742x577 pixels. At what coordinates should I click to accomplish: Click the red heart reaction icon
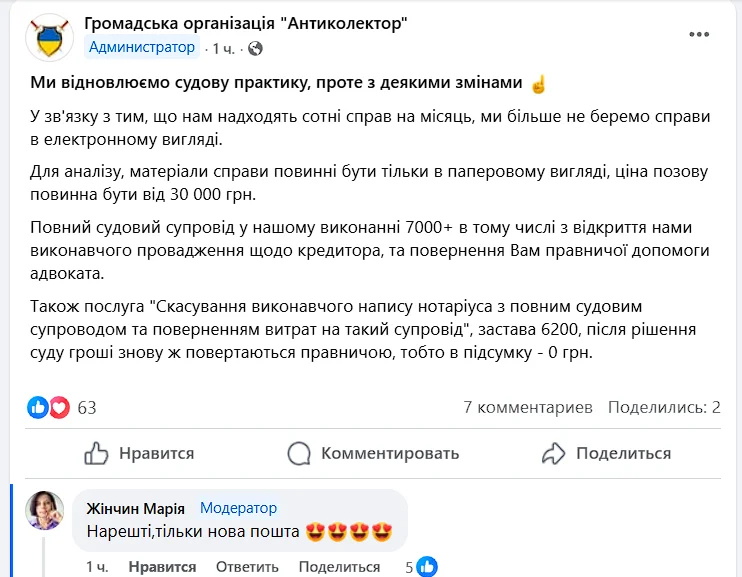[x=59, y=407]
